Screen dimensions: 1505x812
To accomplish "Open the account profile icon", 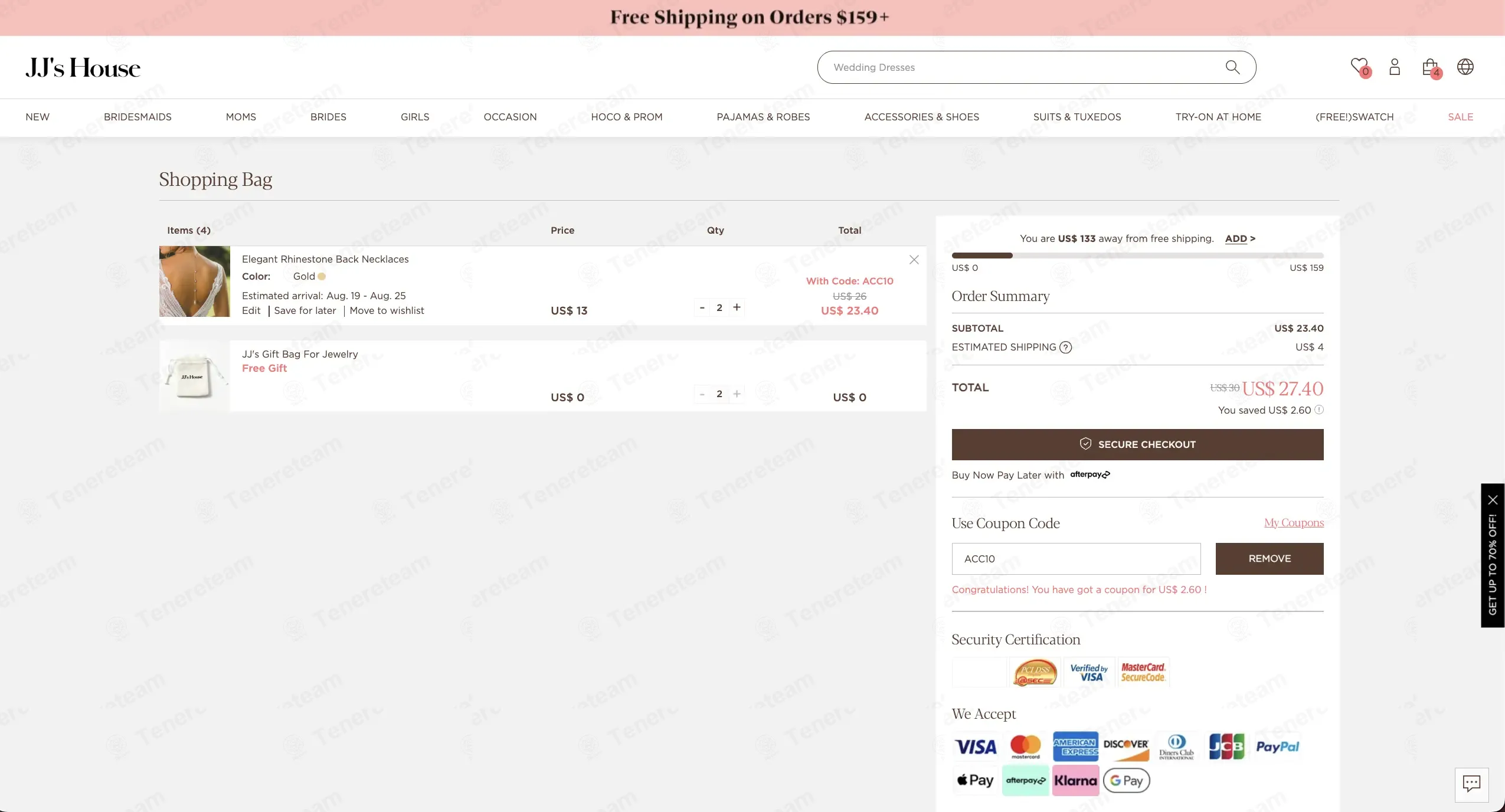I will point(1395,67).
